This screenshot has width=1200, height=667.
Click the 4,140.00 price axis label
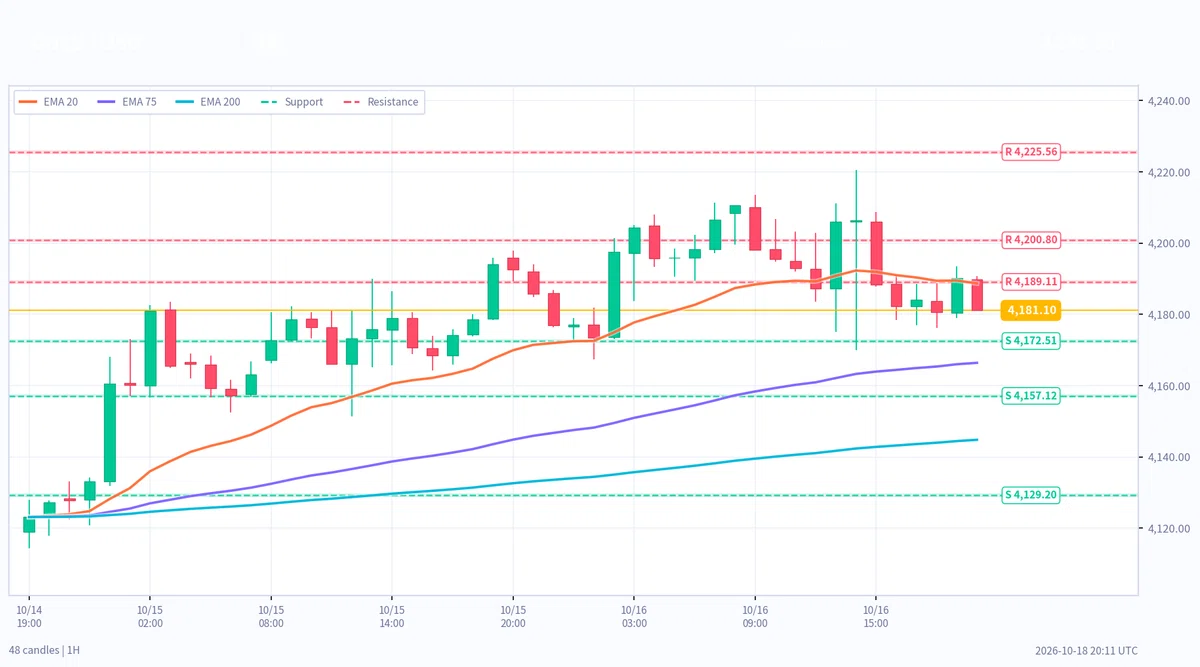pos(1168,457)
